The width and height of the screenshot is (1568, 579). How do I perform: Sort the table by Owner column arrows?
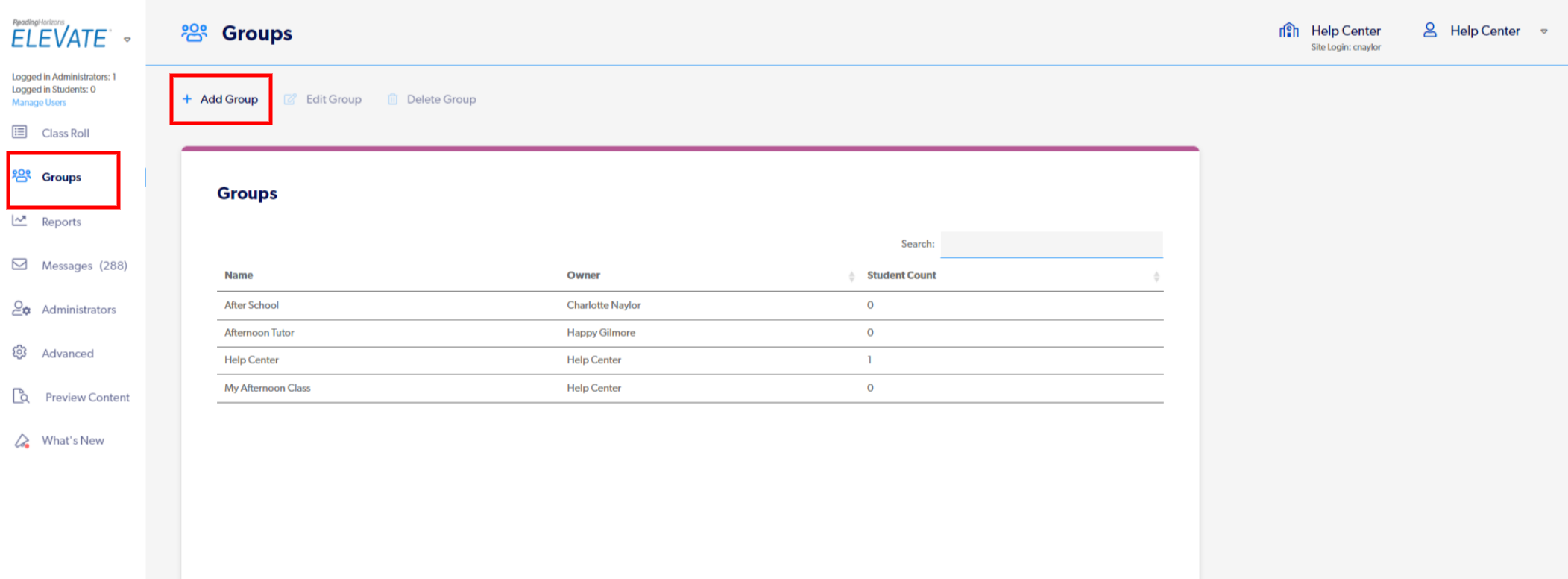point(851,276)
